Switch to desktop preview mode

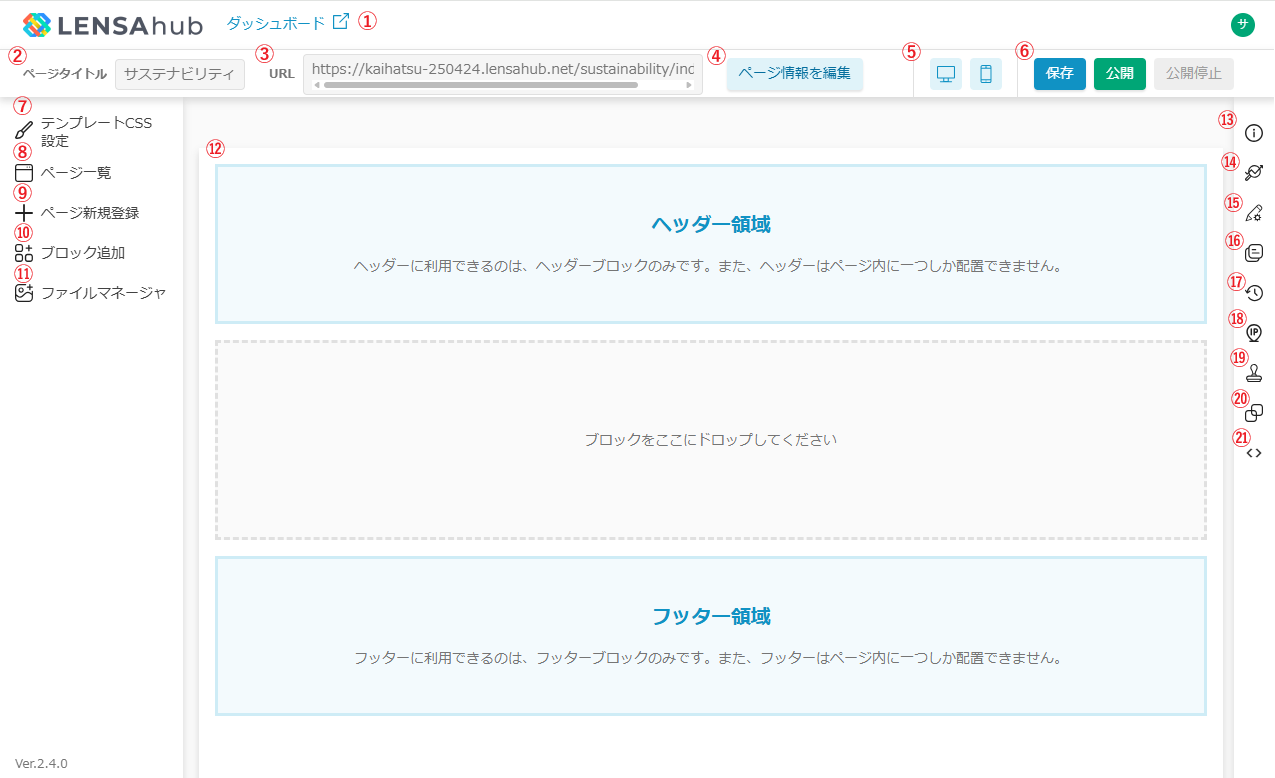point(946,74)
